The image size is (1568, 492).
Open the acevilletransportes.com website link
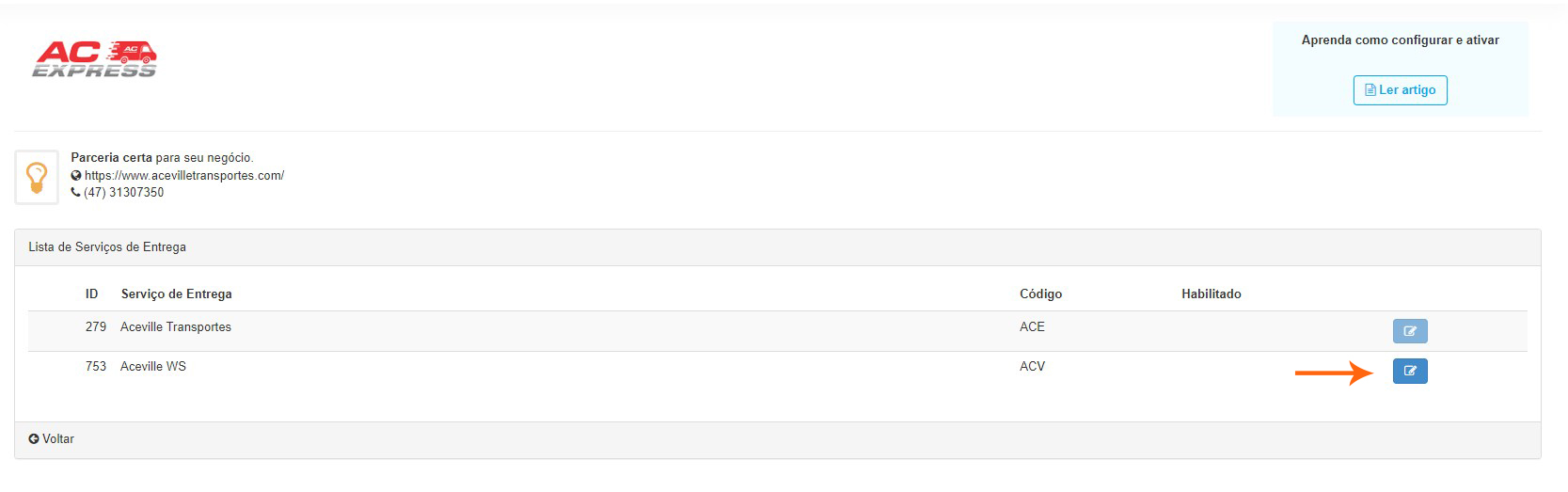pos(184,176)
